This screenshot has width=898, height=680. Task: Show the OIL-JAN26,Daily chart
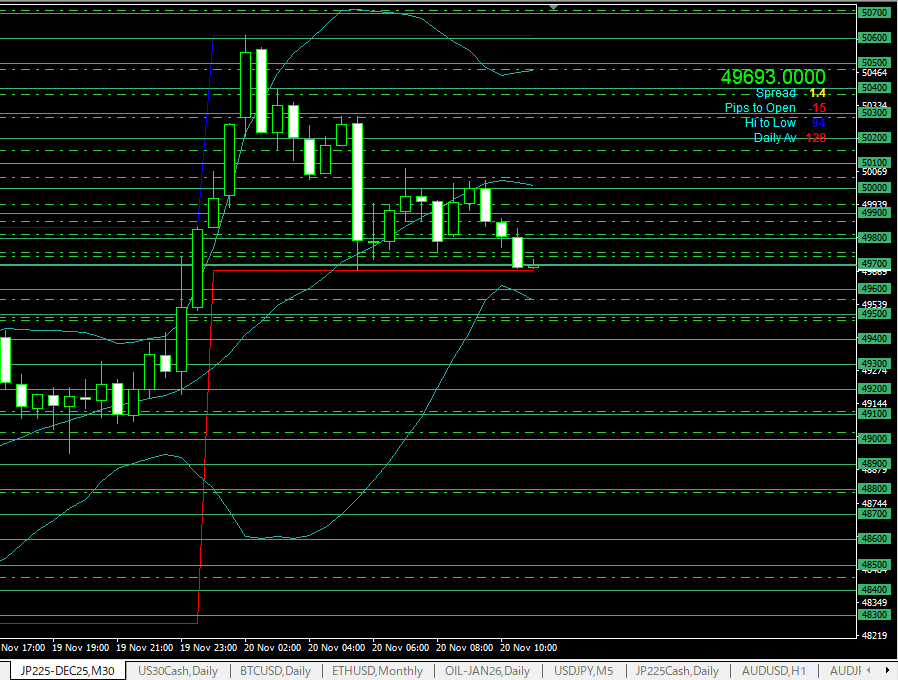click(487, 671)
